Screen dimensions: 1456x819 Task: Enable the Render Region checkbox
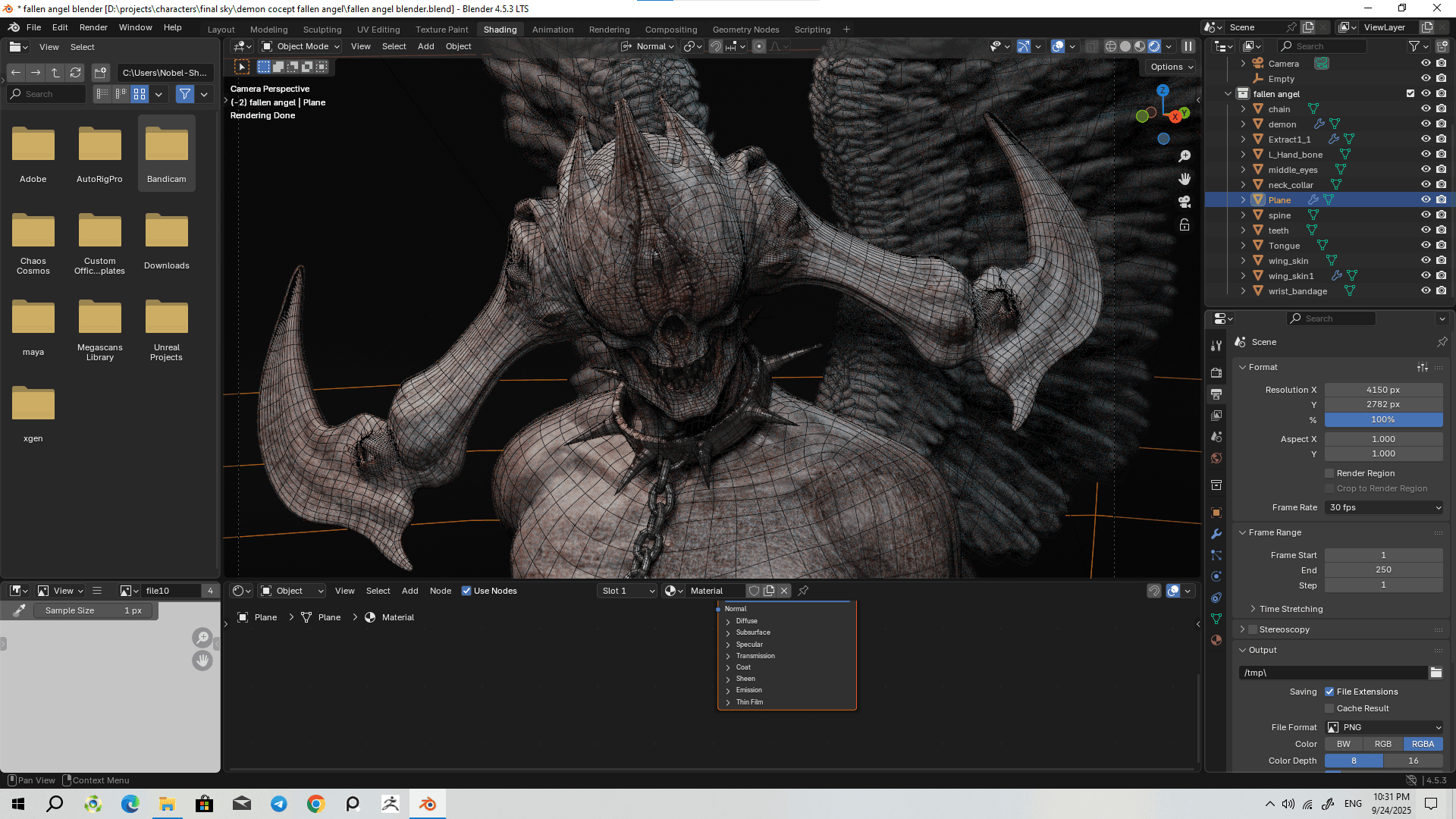point(1329,473)
